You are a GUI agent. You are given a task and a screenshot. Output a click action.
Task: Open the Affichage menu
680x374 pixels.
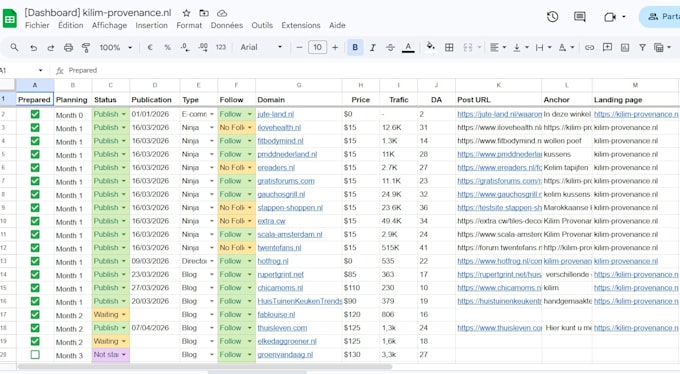[x=109, y=26]
